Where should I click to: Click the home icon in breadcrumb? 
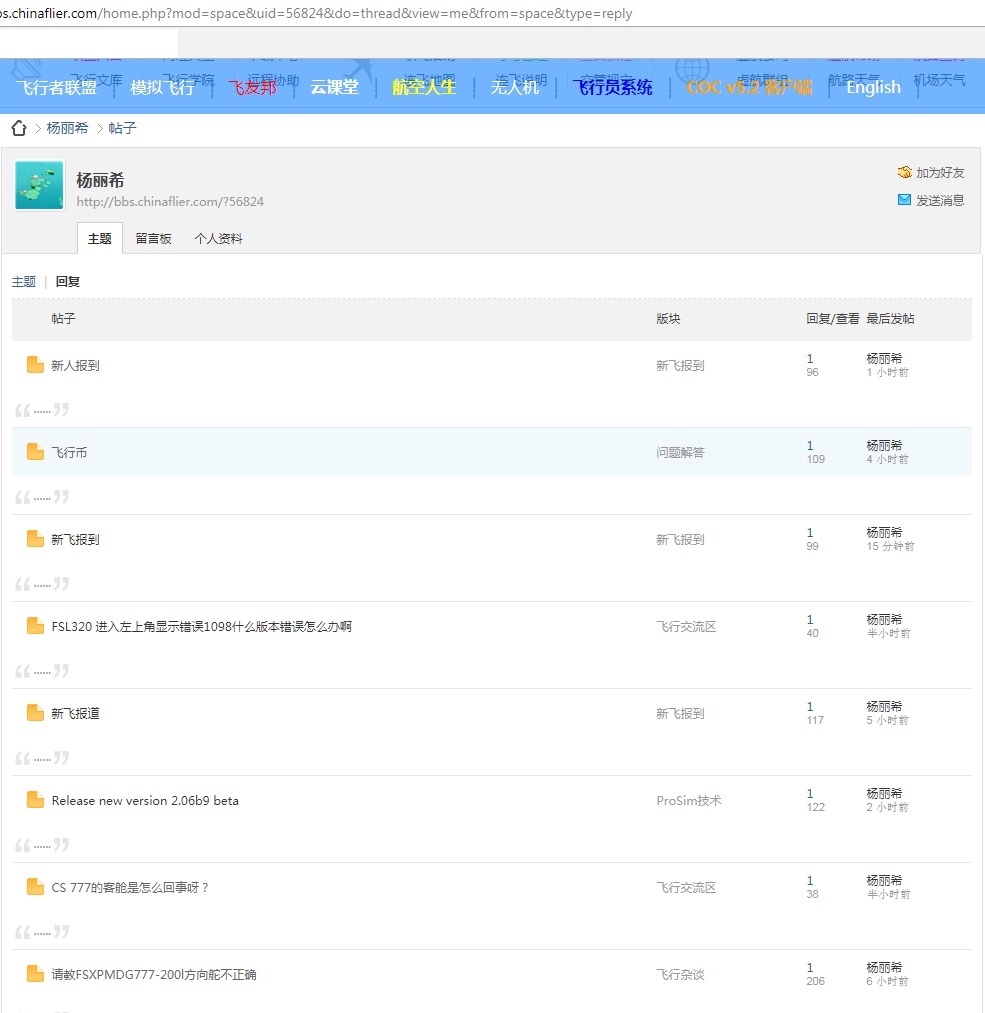pyautogui.click(x=19, y=128)
